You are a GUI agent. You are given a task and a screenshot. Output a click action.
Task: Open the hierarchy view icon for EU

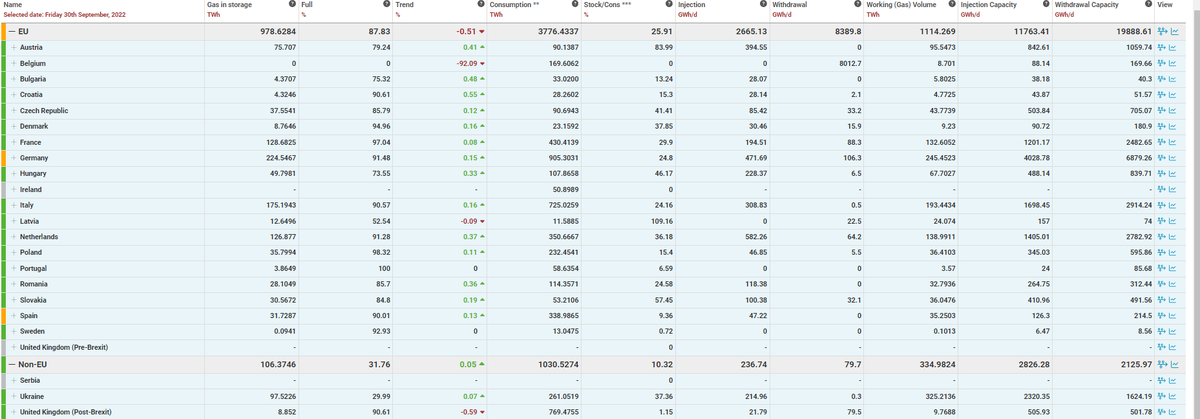[x=1161, y=32]
